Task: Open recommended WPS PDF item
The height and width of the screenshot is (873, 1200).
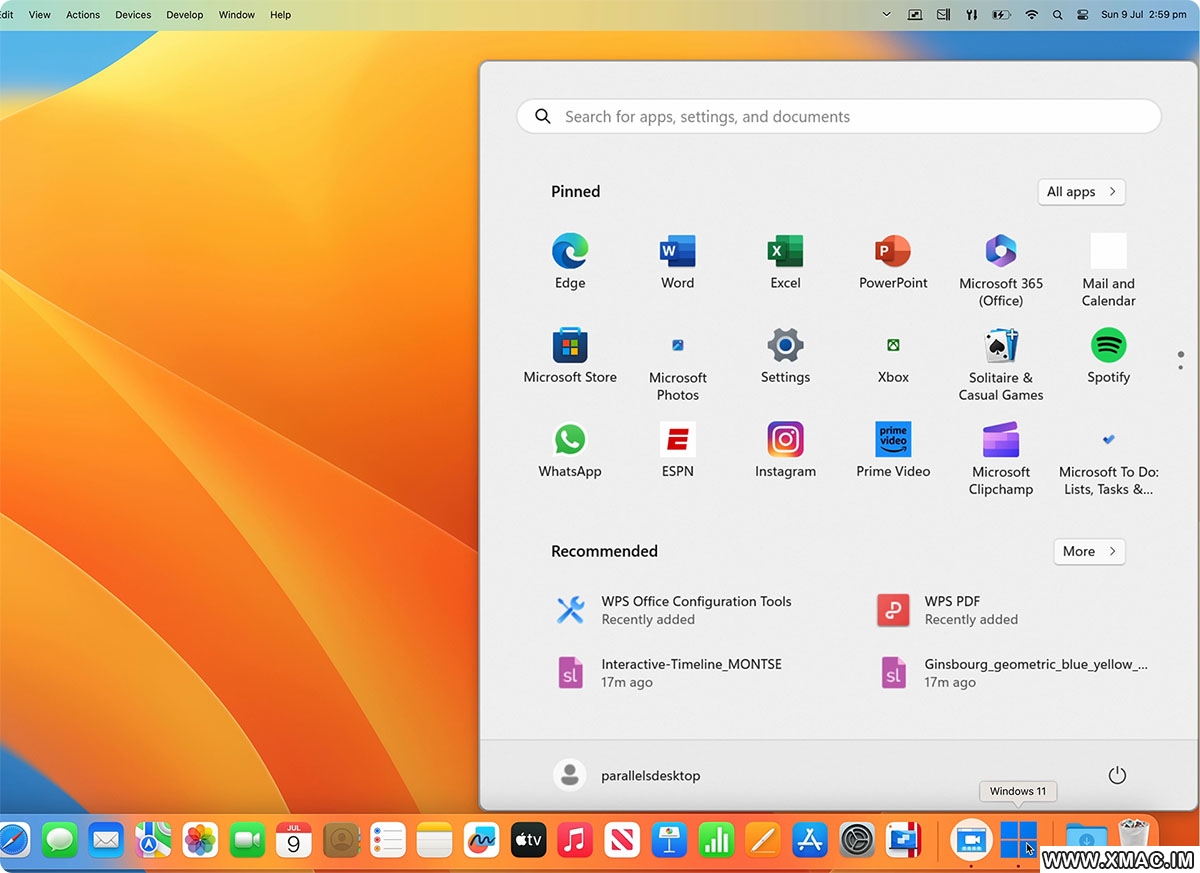Action: (x=947, y=610)
